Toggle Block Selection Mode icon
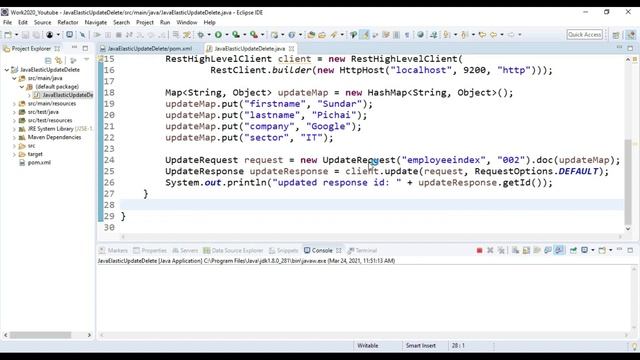The height and width of the screenshot is (360, 640). click(396, 35)
